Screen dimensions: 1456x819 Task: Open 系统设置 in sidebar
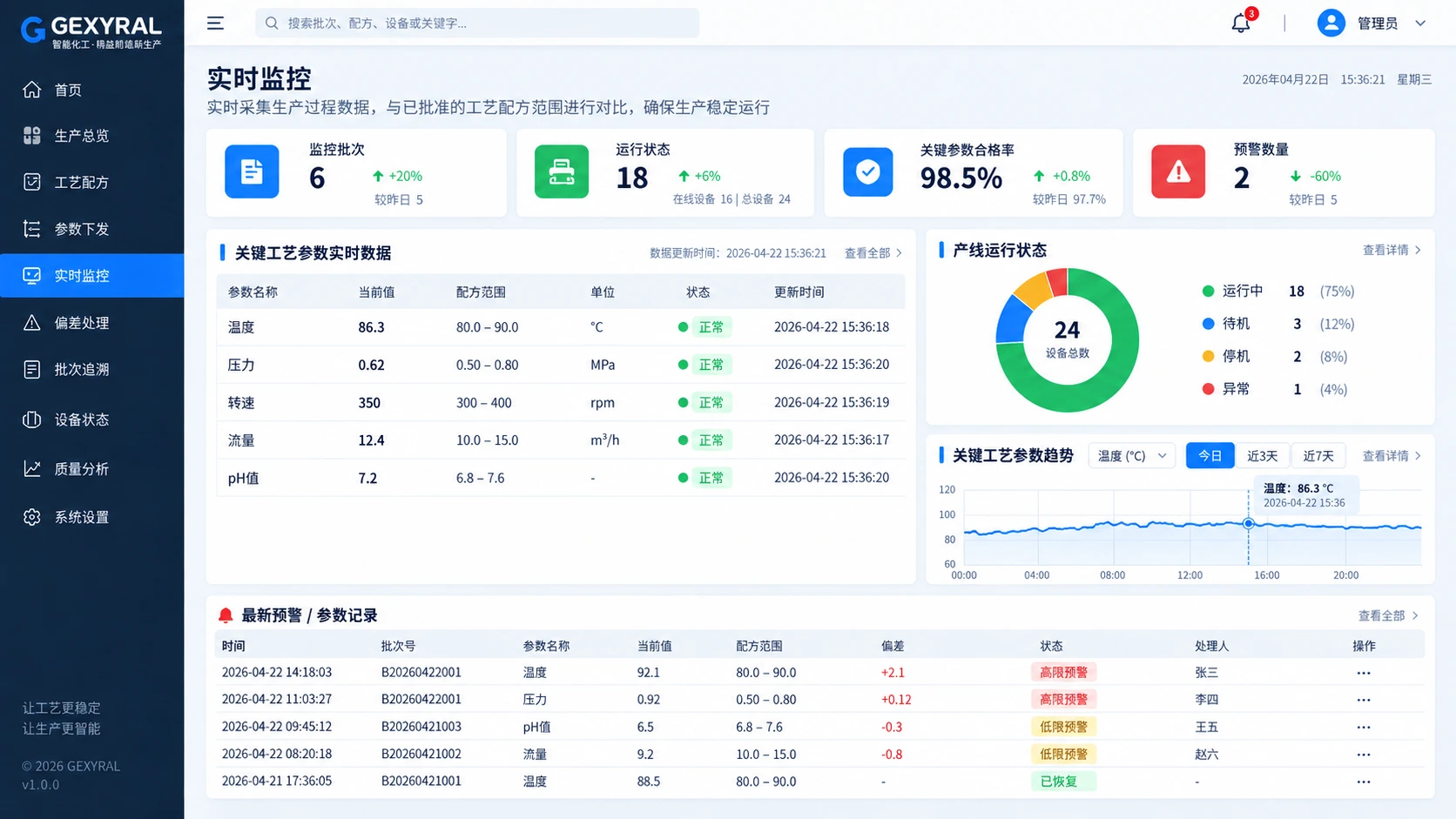click(x=92, y=517)
